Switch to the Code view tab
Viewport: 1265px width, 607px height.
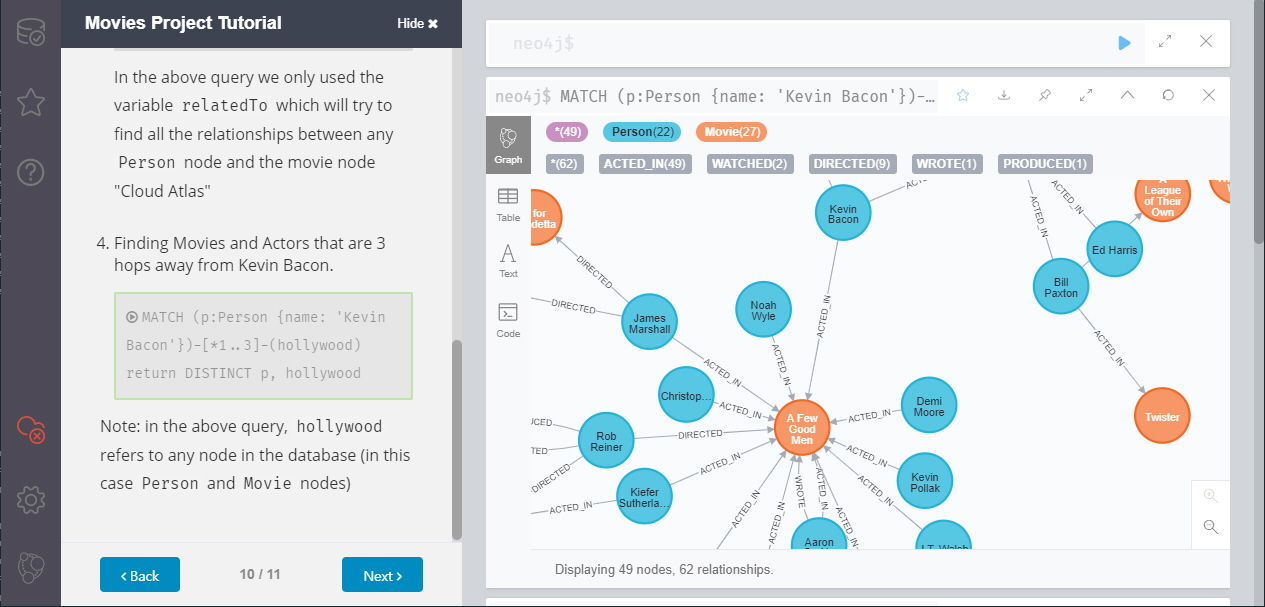(508, 320)
